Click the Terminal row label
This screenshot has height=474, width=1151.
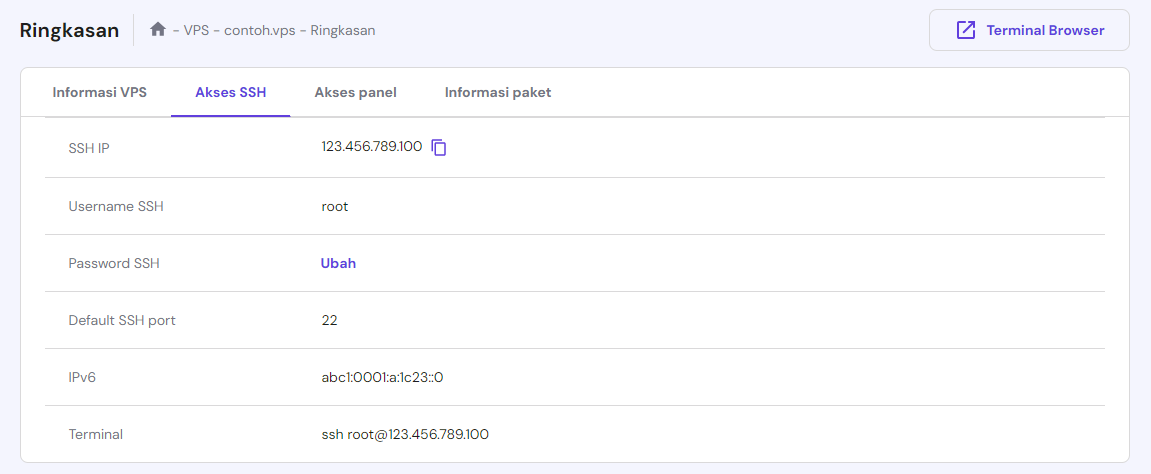click(96, 435)
